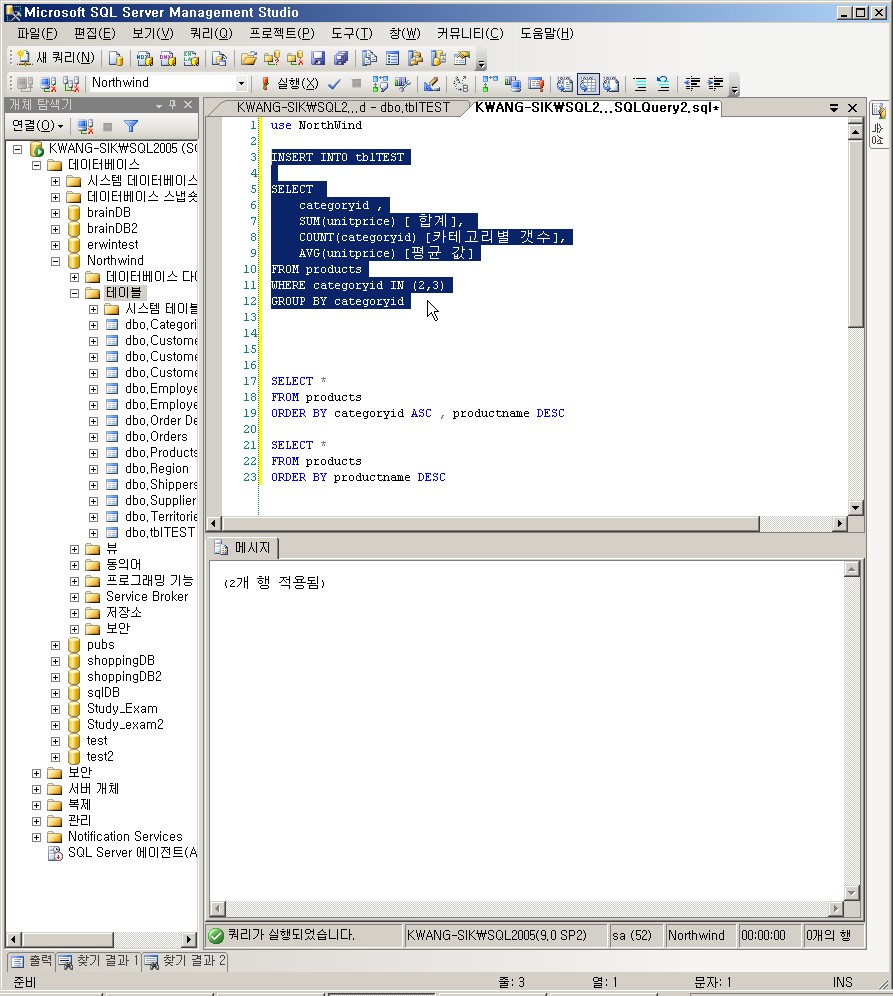
Task: Click the Increase Indent icon
Action: (x=715, y=83)
